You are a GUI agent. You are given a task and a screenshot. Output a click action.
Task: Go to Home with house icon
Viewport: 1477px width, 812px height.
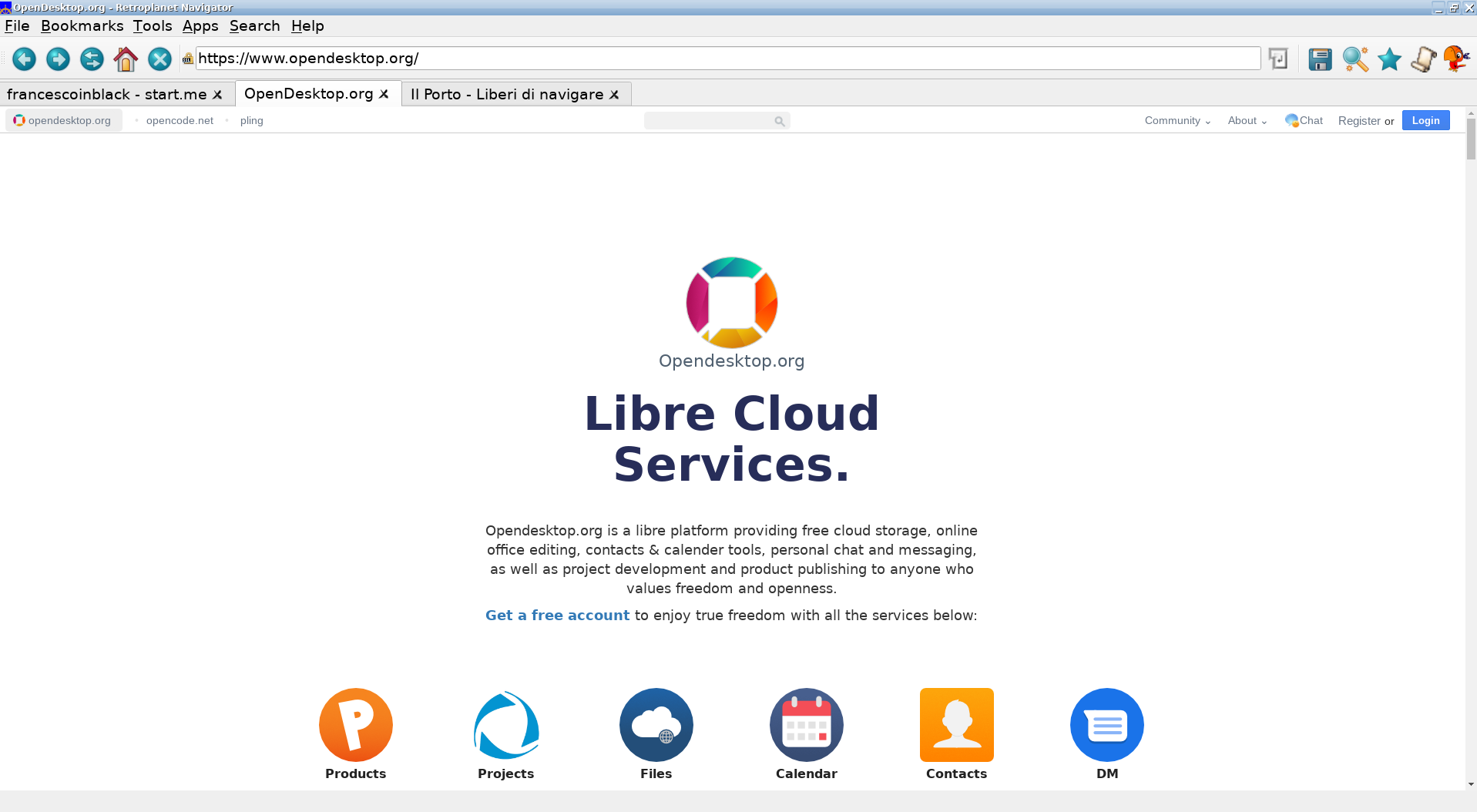(x=126, y=59)
